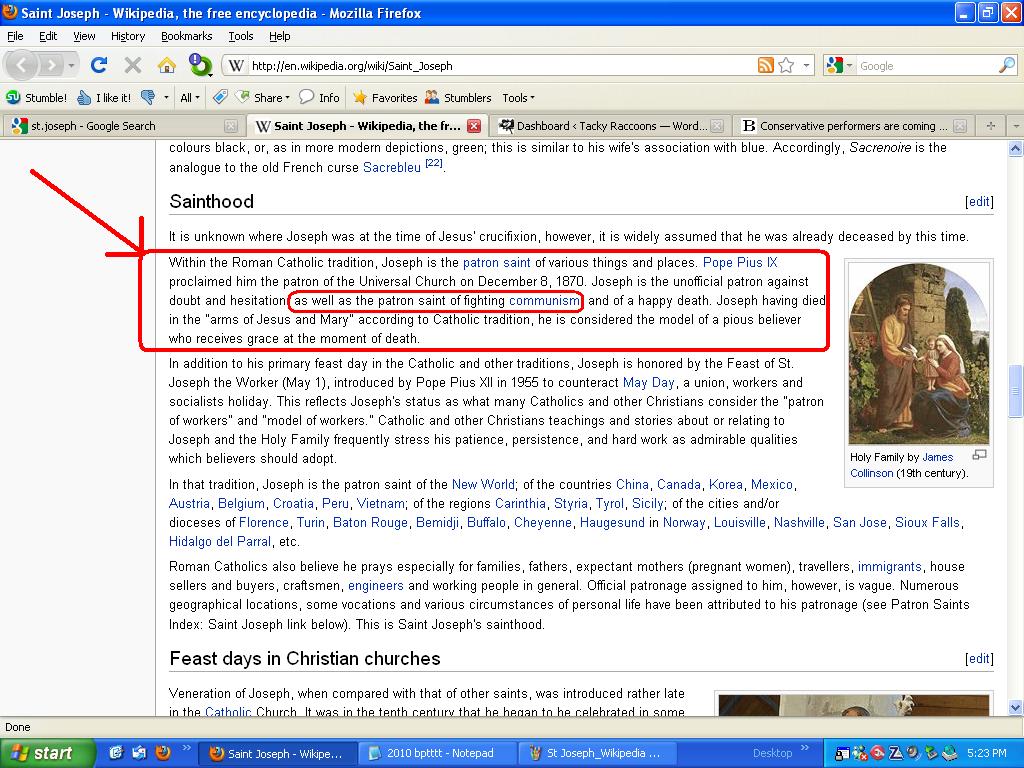Click the search magnifier icon in the Google box

(x=1006, y=66)
